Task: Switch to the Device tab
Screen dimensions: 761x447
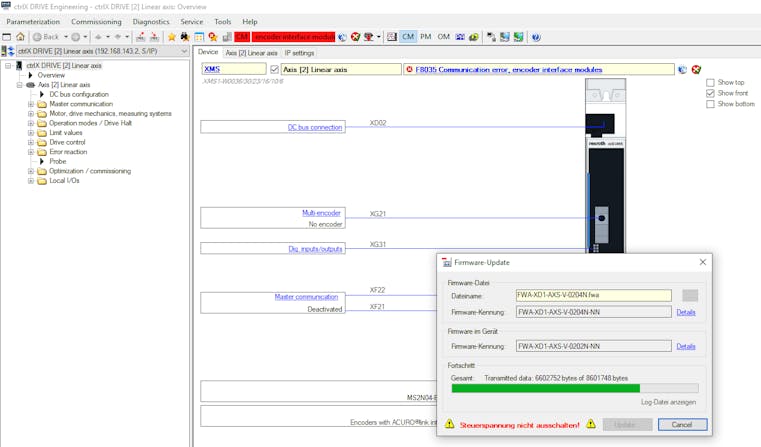Action: point(208,52)
